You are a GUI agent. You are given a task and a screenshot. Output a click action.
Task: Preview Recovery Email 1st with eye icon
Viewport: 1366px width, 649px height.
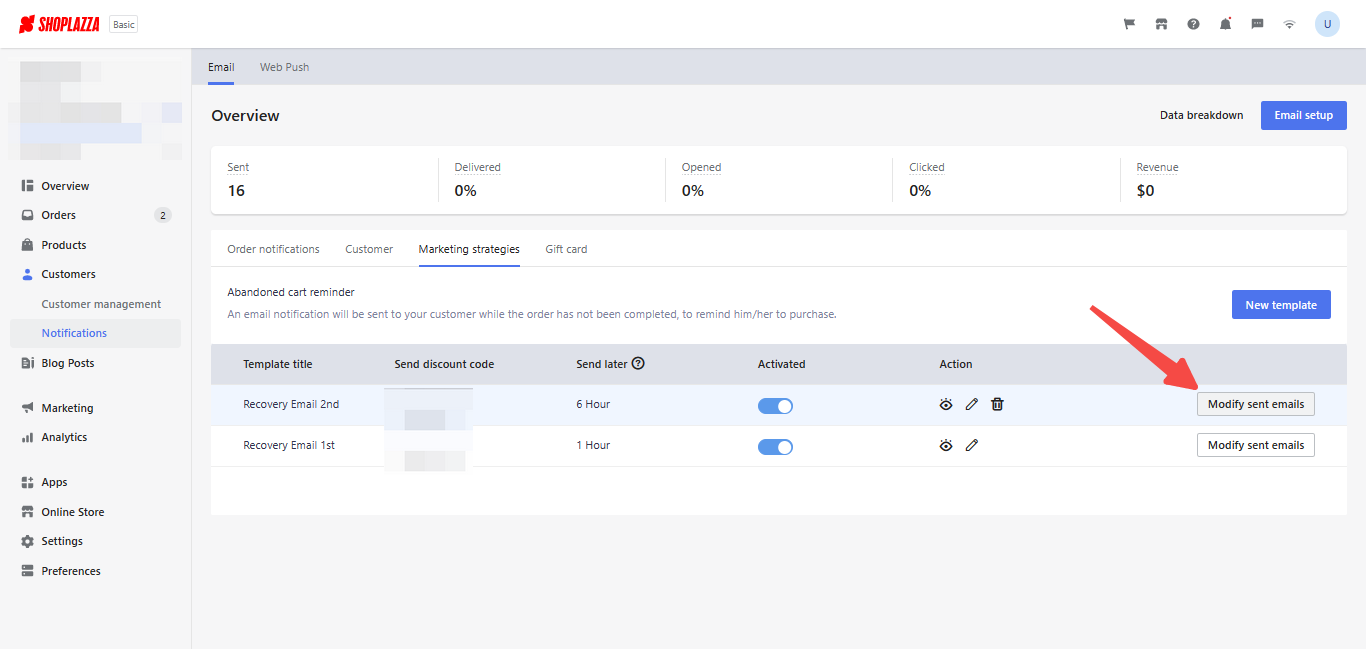(x=946, y=445)
